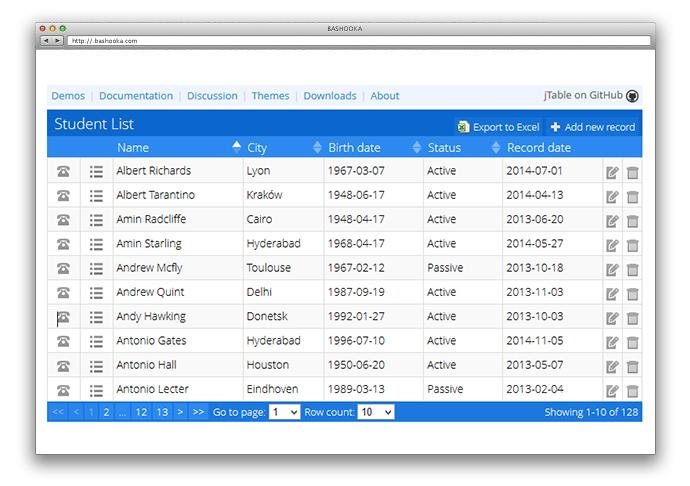Open list icon for Albert Tarantino
Image resolution: width=690 pixels, height=486 pixels.
click(x=96, y=195)
